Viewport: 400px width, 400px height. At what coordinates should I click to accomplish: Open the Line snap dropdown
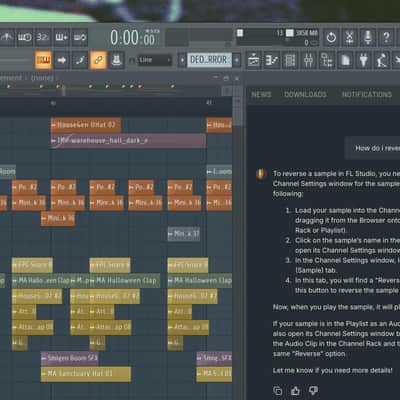[x=154, y=60]
